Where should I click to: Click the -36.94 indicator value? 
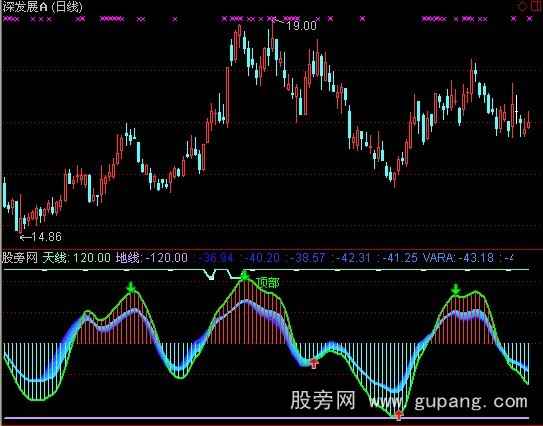pos(217,258)
